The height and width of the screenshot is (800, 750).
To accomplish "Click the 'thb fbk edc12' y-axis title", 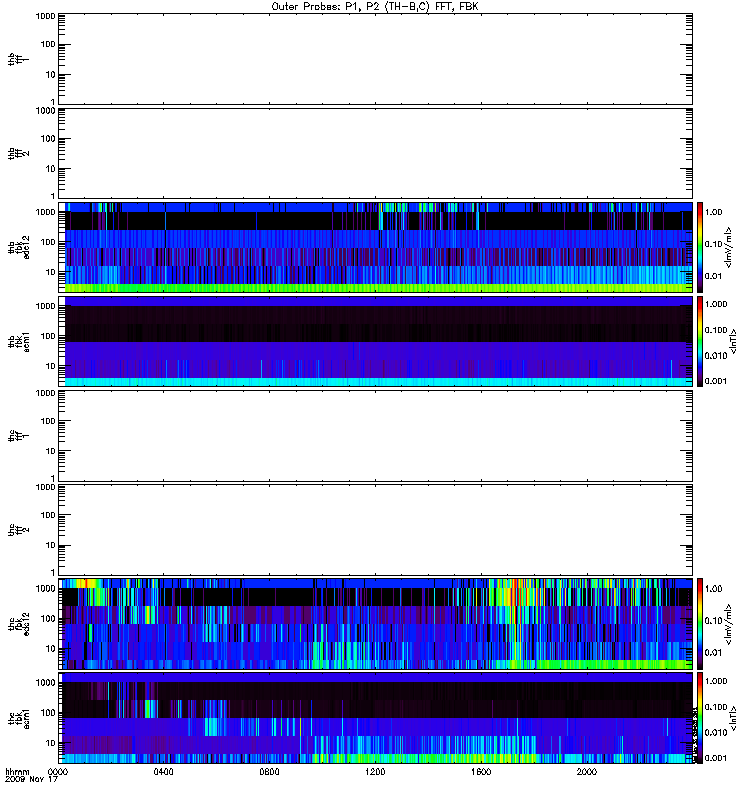I will pyautogui.click(x=19, y=247).
